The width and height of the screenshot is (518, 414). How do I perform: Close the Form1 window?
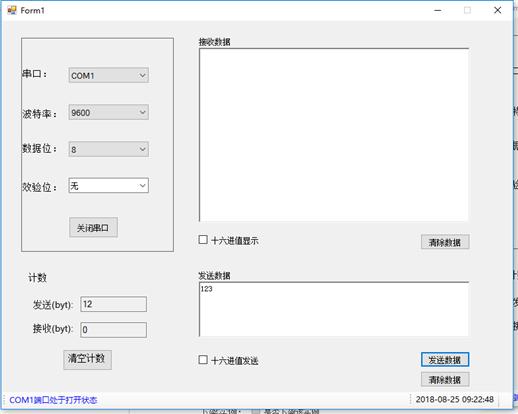497,10
